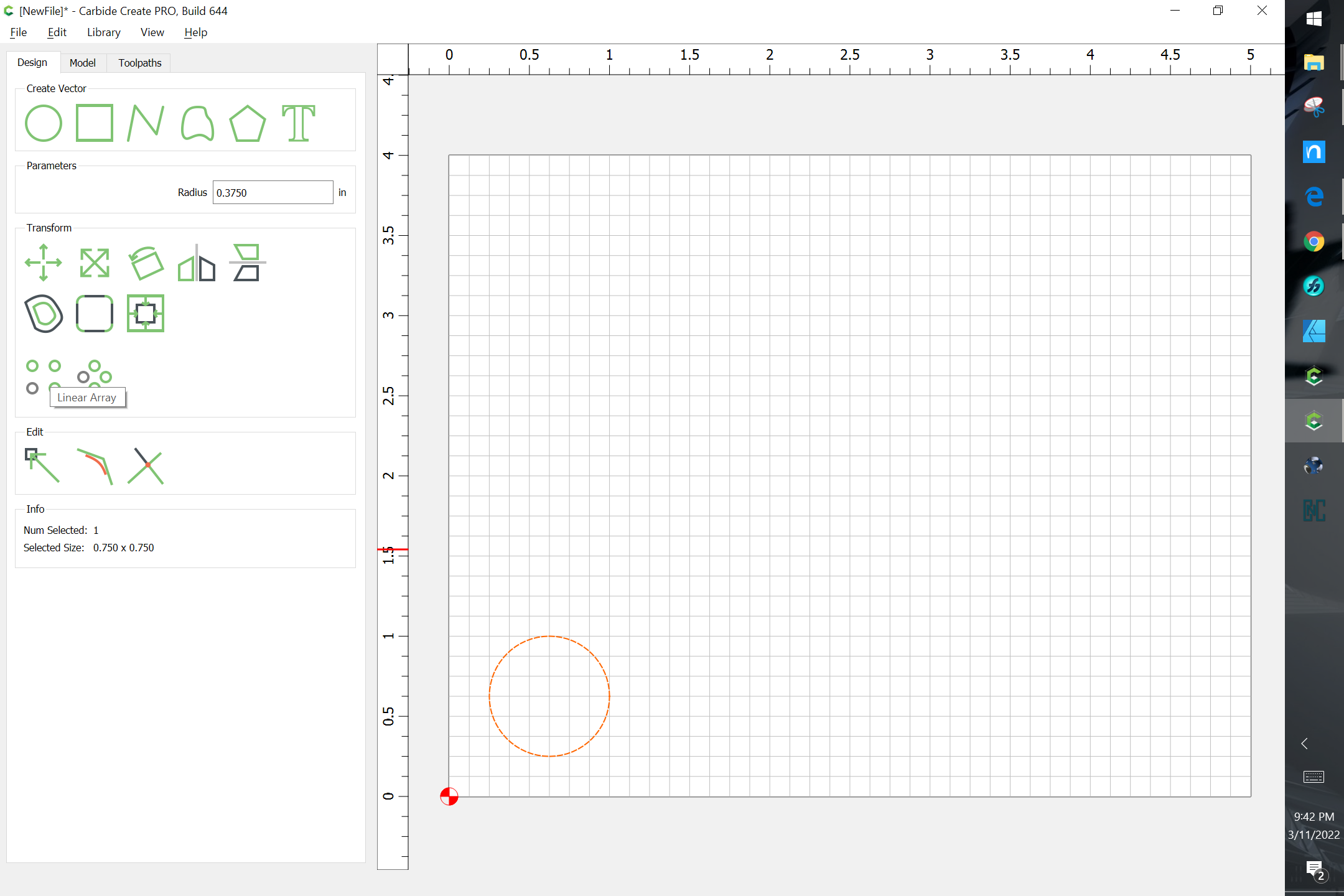Image resolution: width=1344 pixels, height=896 pixels.
Task: Select the Curve create vector tool
Action: [197, 123]
